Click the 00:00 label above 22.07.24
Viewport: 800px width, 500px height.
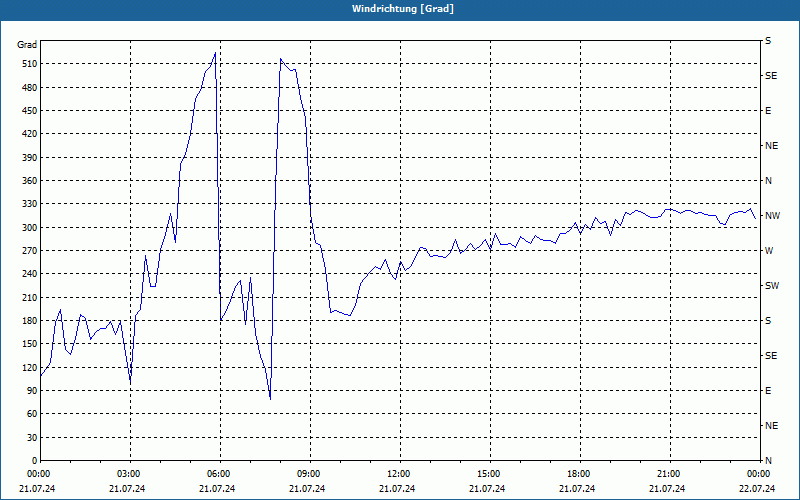(757, 474)
